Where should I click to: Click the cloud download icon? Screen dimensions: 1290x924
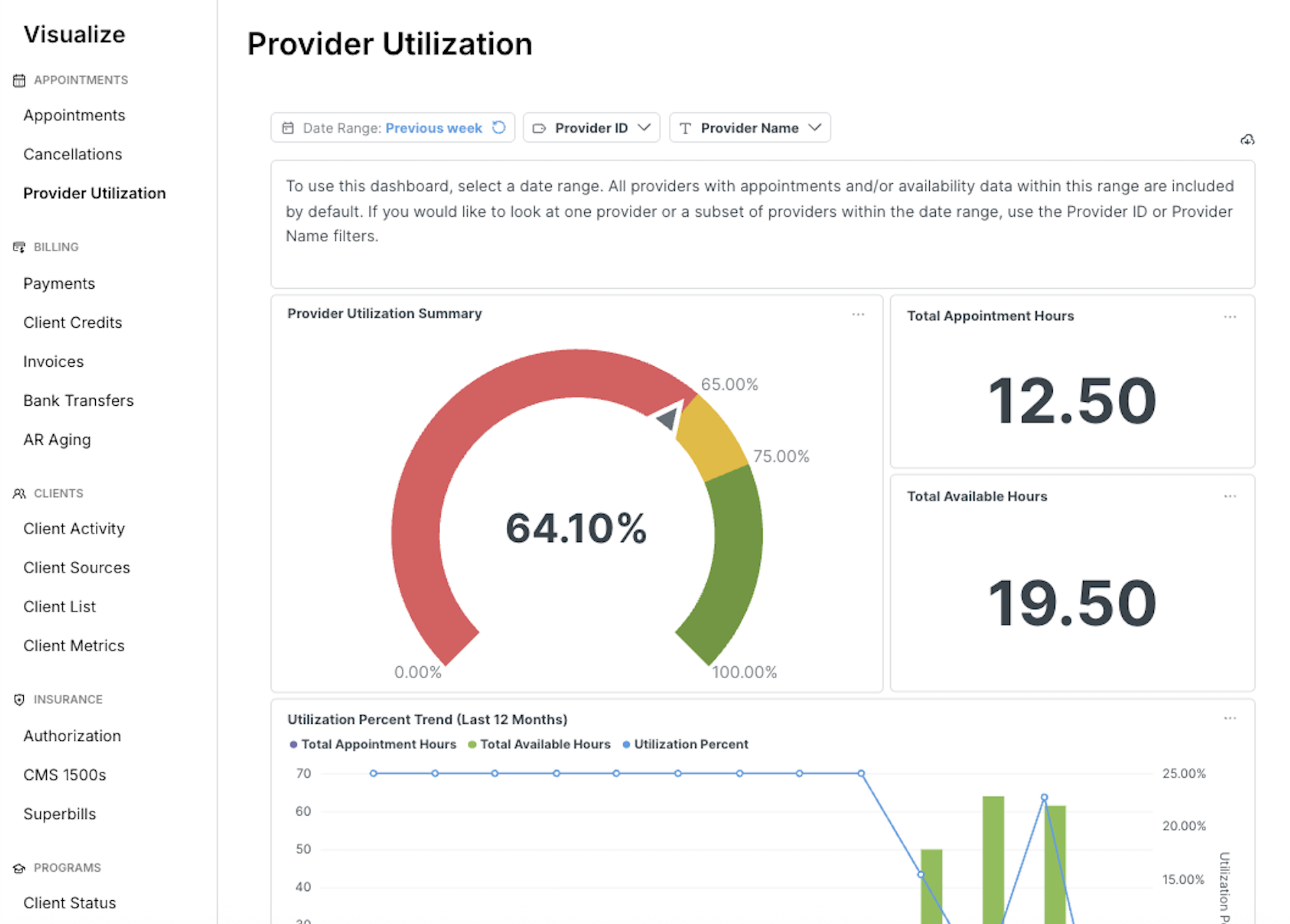coord(1247,139)
